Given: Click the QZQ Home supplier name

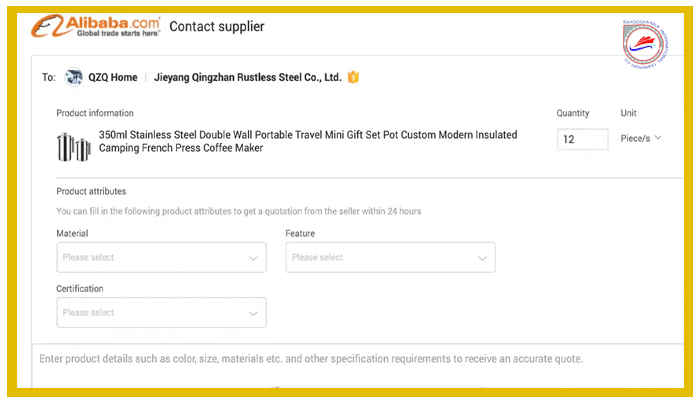Looking at the screenshot, I should point(114,77).
